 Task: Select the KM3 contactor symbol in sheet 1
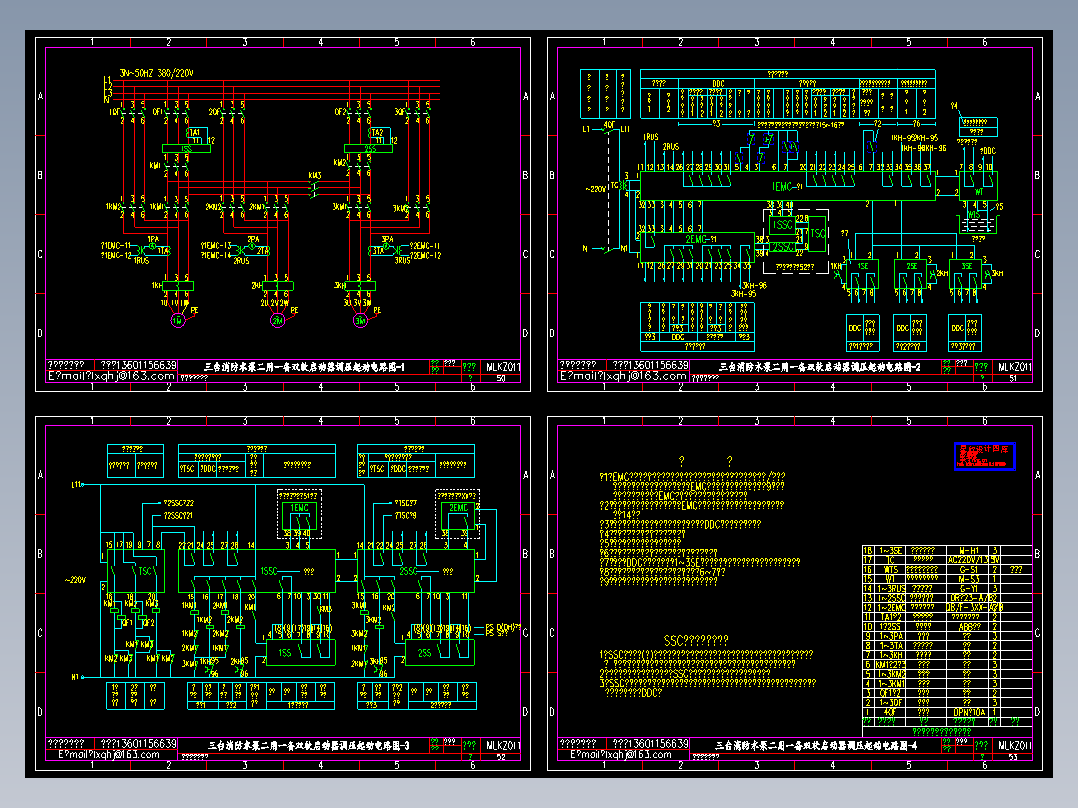(314, 186)
